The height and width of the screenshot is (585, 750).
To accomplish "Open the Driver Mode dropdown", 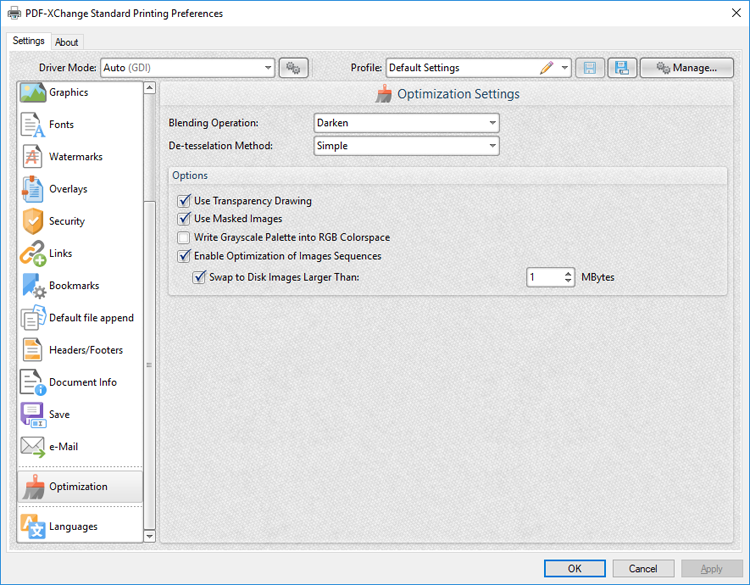I will tap(188, 68).
